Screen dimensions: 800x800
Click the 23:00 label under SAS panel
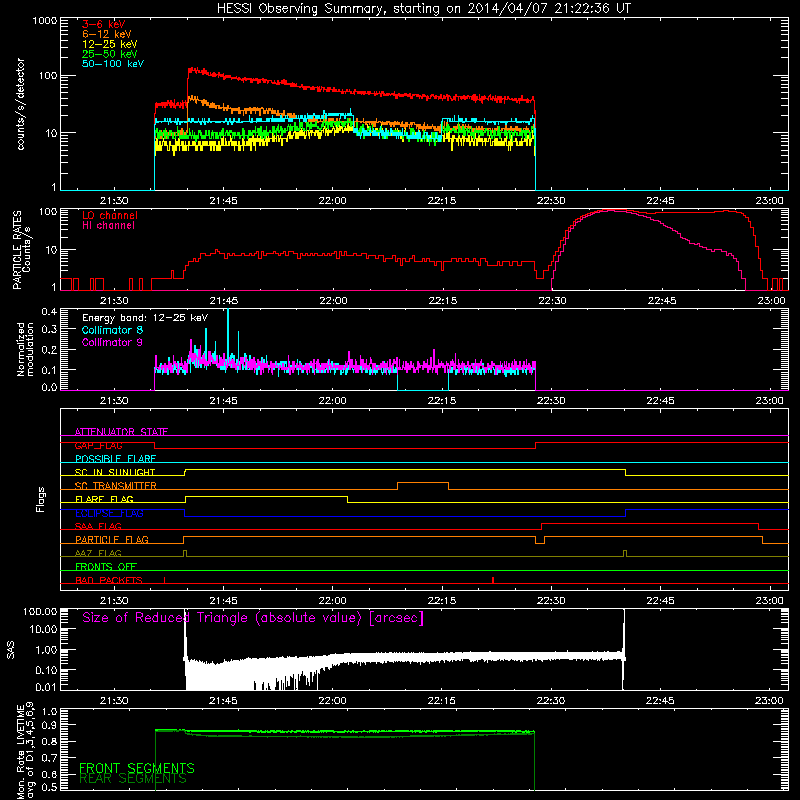click(769, 701)
